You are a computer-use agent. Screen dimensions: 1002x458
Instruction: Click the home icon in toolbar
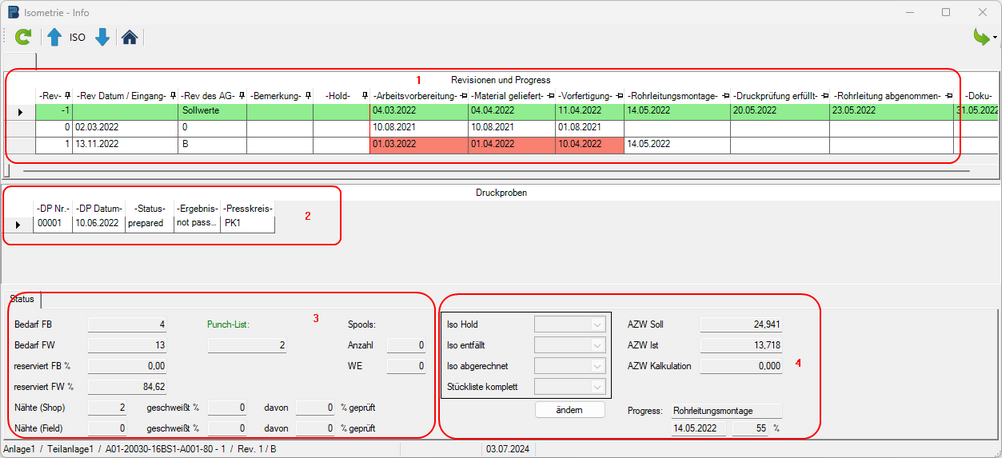tap(130, 38)
